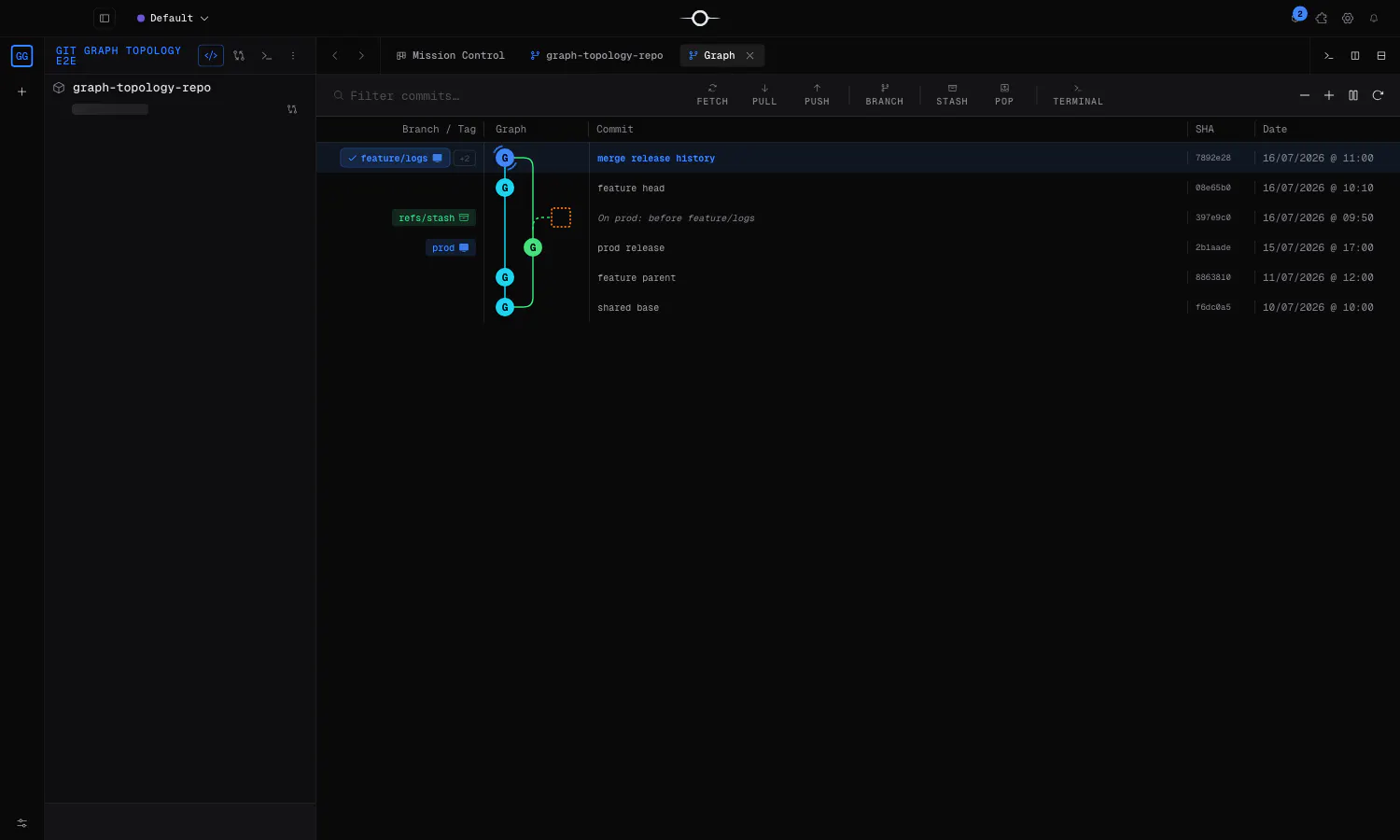Select the green prod release commit node
Image resolution: width=1400 pixels, height=840 pixels.
(533, 248)
